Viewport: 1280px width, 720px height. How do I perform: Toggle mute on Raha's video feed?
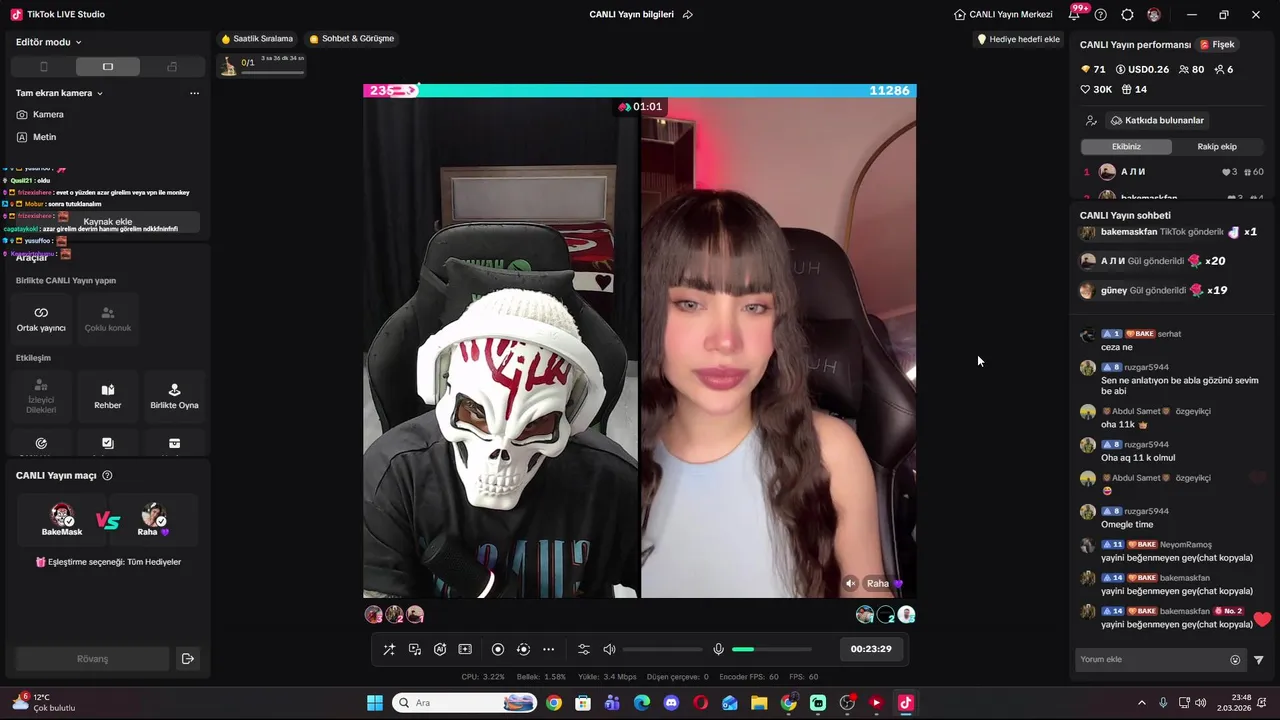coord(850,584)
